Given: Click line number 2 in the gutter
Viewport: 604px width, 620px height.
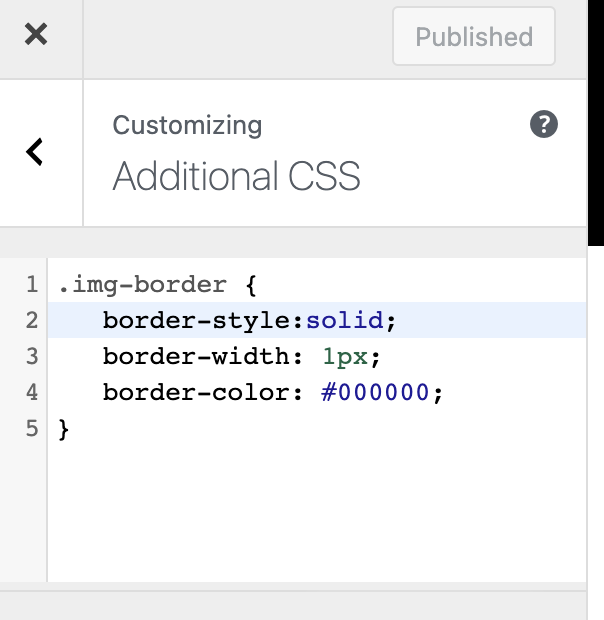Looking at the screenshot, I should (32, 321).
